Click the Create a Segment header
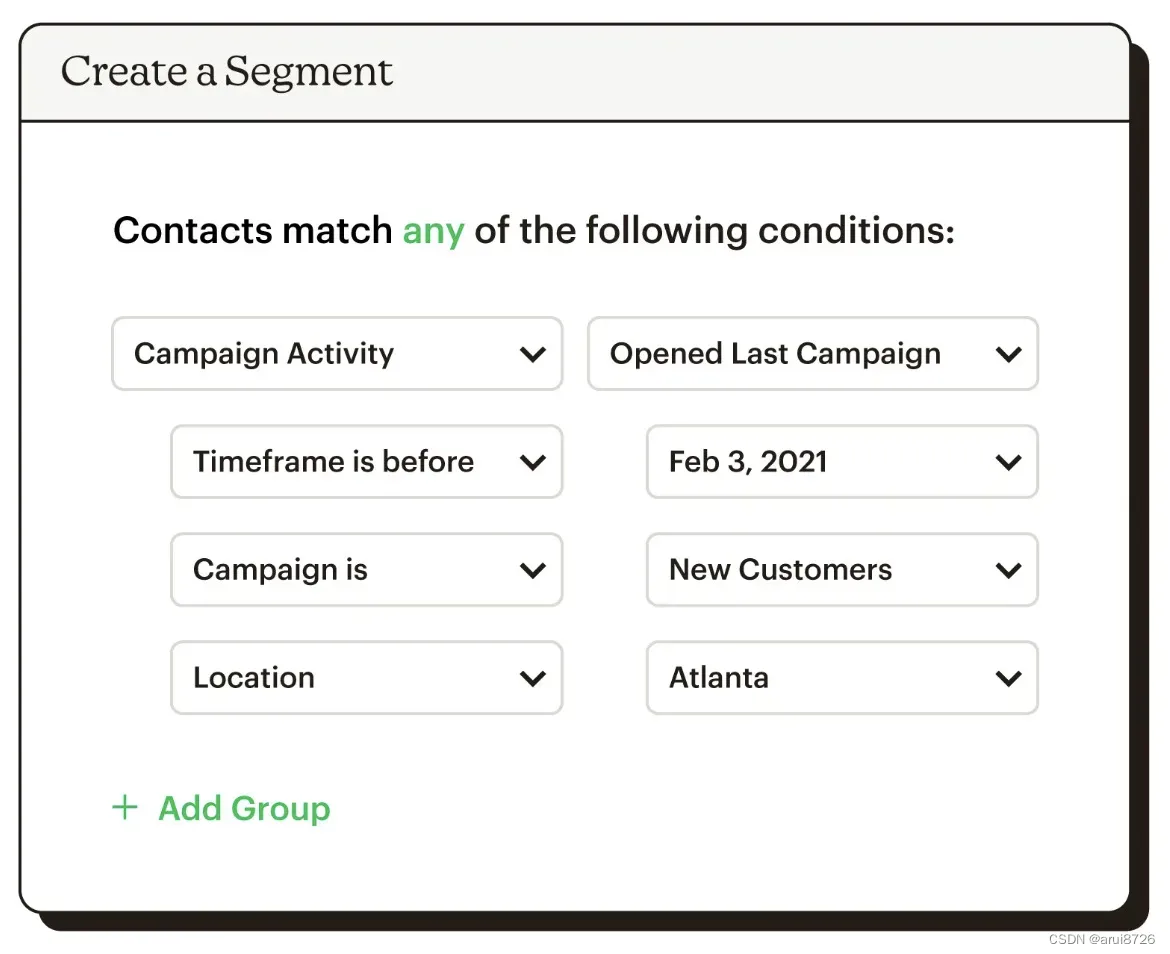The image size is (1170, 954). pos(227,72)
